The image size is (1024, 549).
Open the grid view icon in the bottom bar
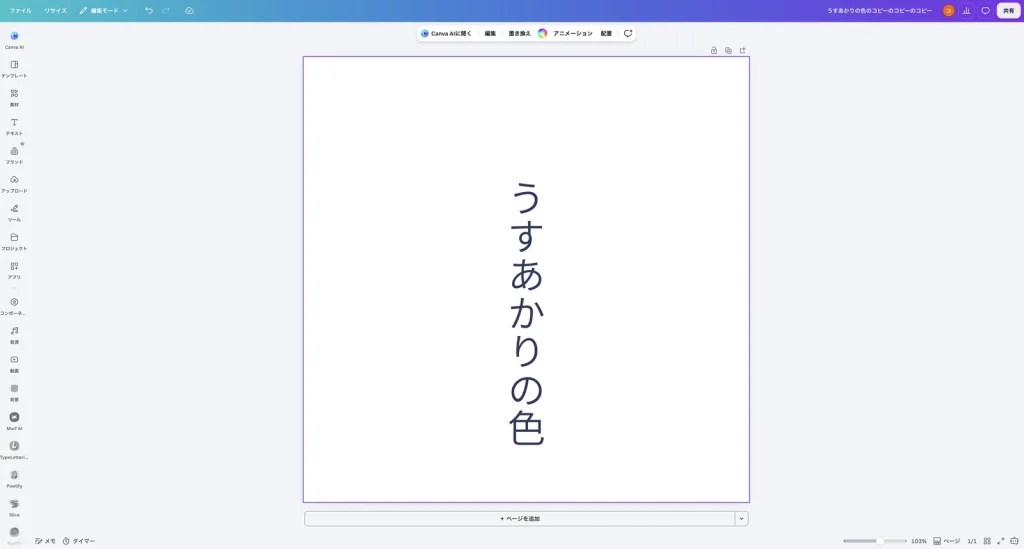click(987, 541)
